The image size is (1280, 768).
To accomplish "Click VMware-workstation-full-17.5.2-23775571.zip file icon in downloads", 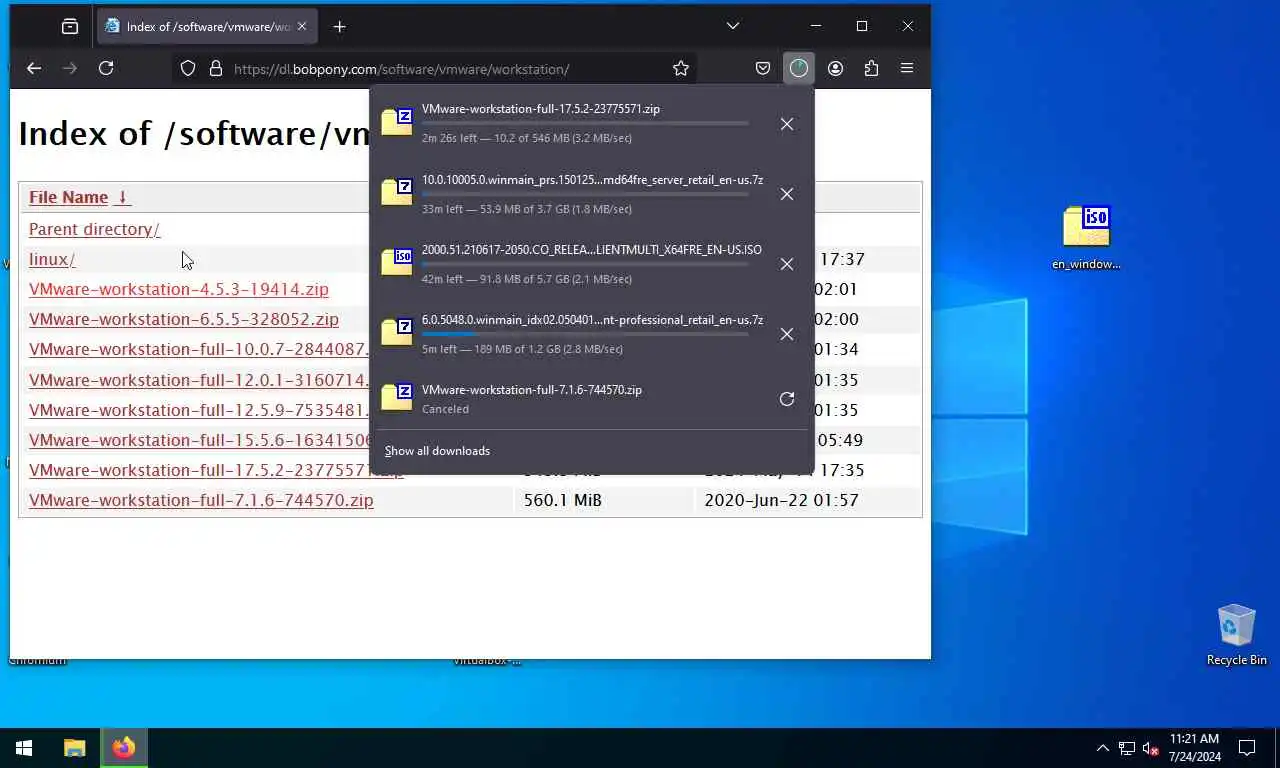I will coord(397,122).
